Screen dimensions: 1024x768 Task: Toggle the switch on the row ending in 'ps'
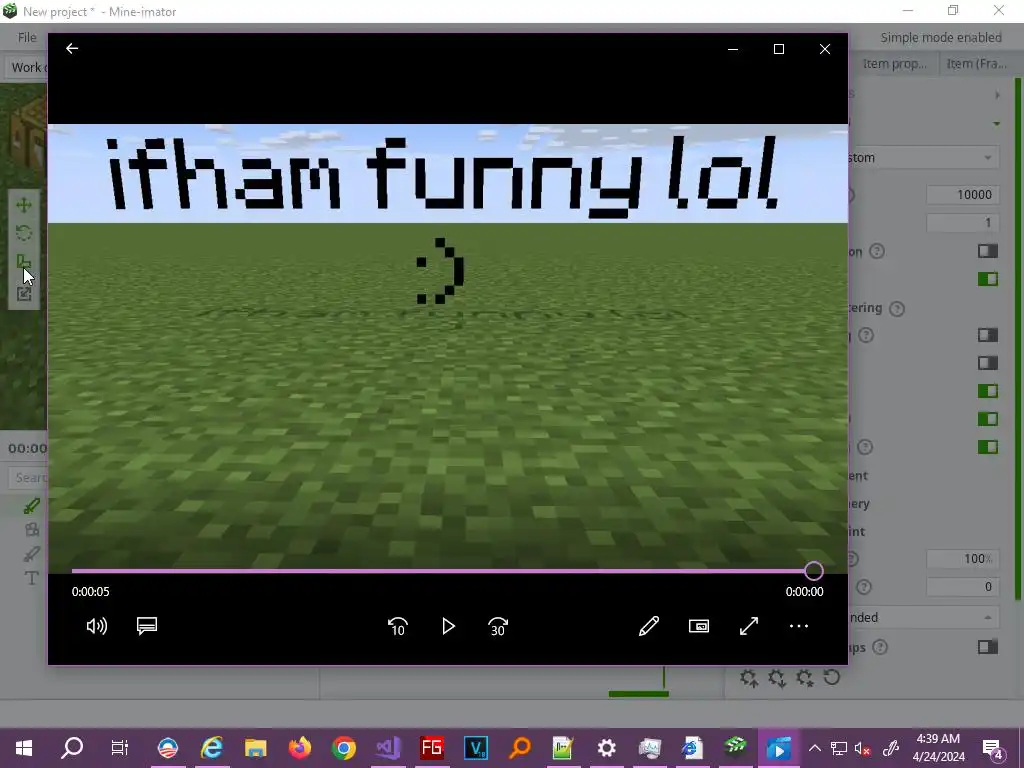[x=987, y=647]
